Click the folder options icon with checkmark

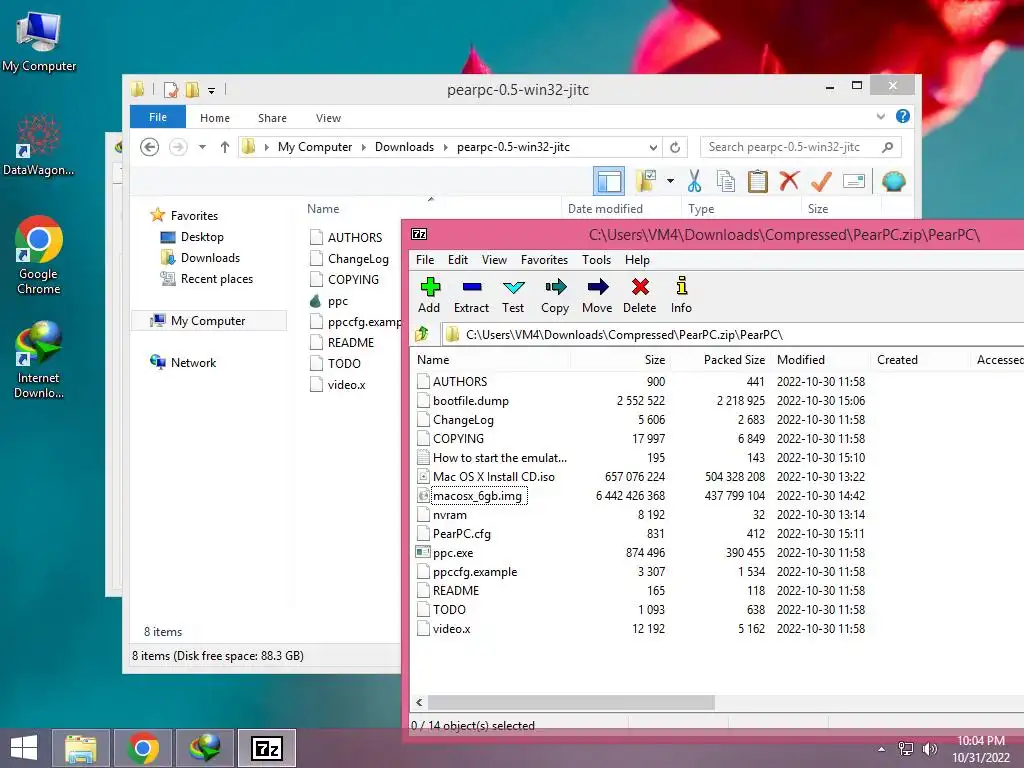click(x=646, y=181)
